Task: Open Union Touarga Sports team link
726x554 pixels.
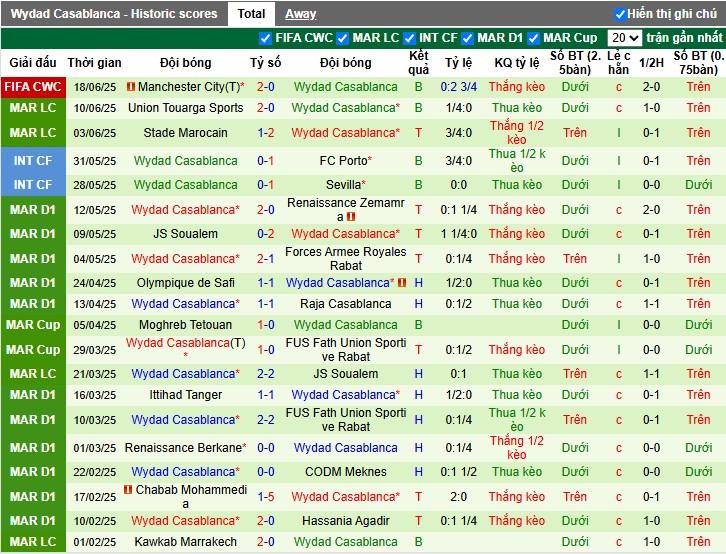Action: (x=186, y=108)
